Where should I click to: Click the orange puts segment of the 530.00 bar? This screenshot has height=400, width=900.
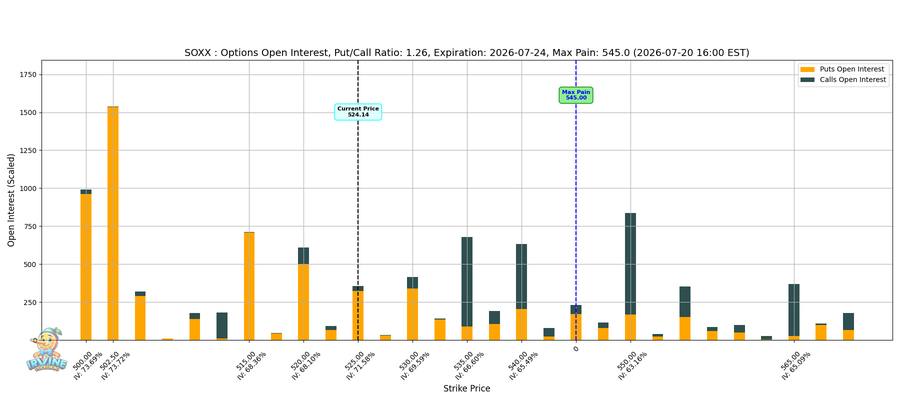click(x=412, y=314)
